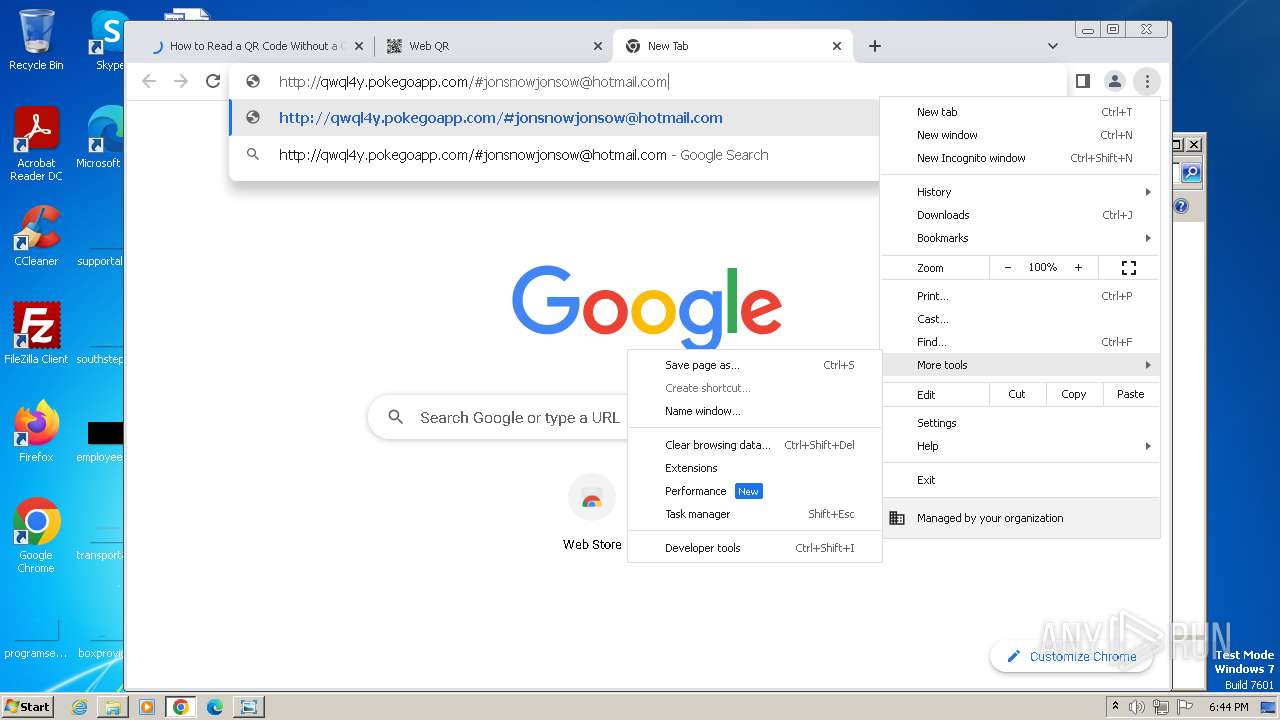Open Developer tools submenu item
Viewport: 1280px width, 720px height.
click(755, 548)
